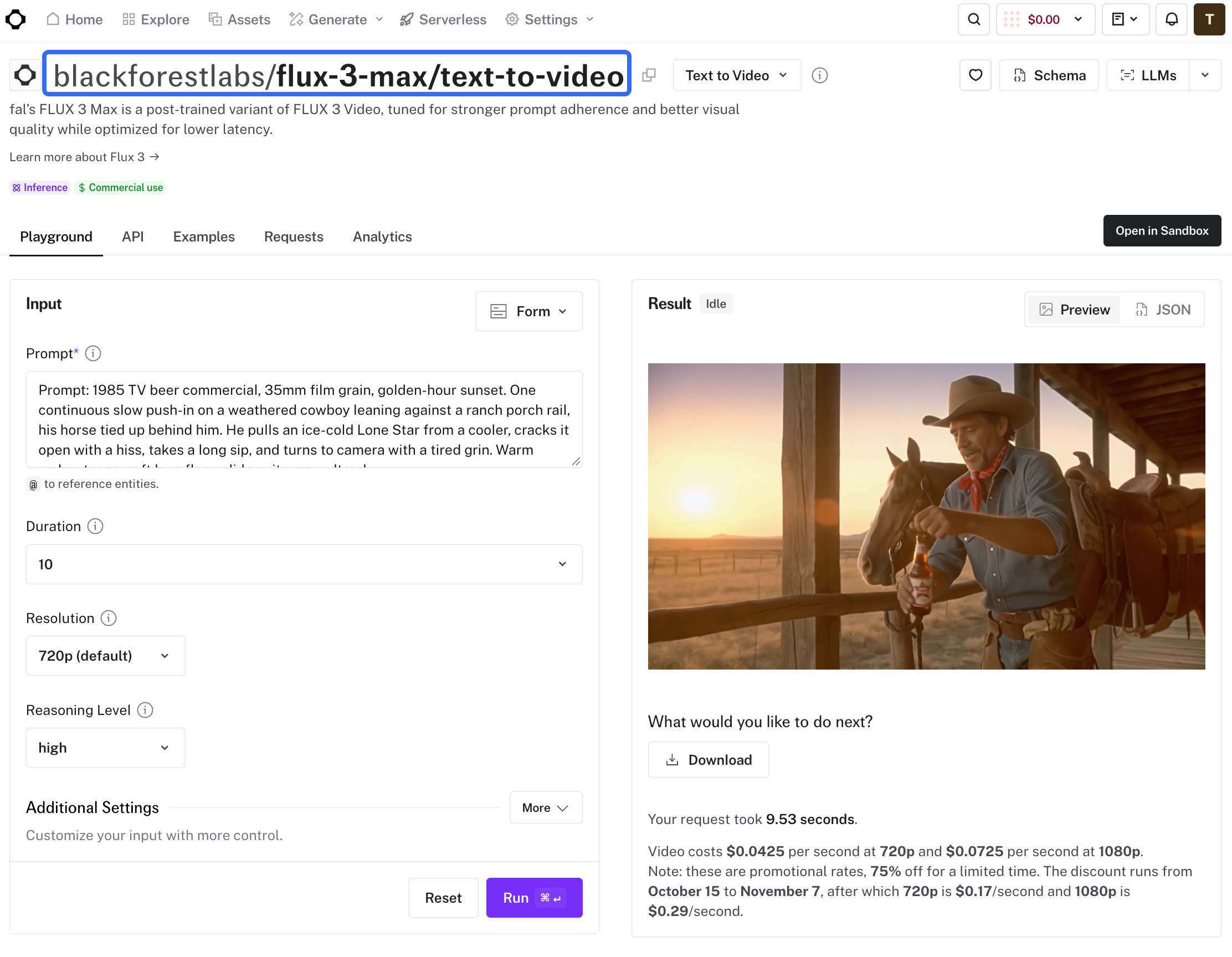This screenshot has width=1232, height=957.
Task: Click the Reasoning Level info icon
Action: [145, 710]
